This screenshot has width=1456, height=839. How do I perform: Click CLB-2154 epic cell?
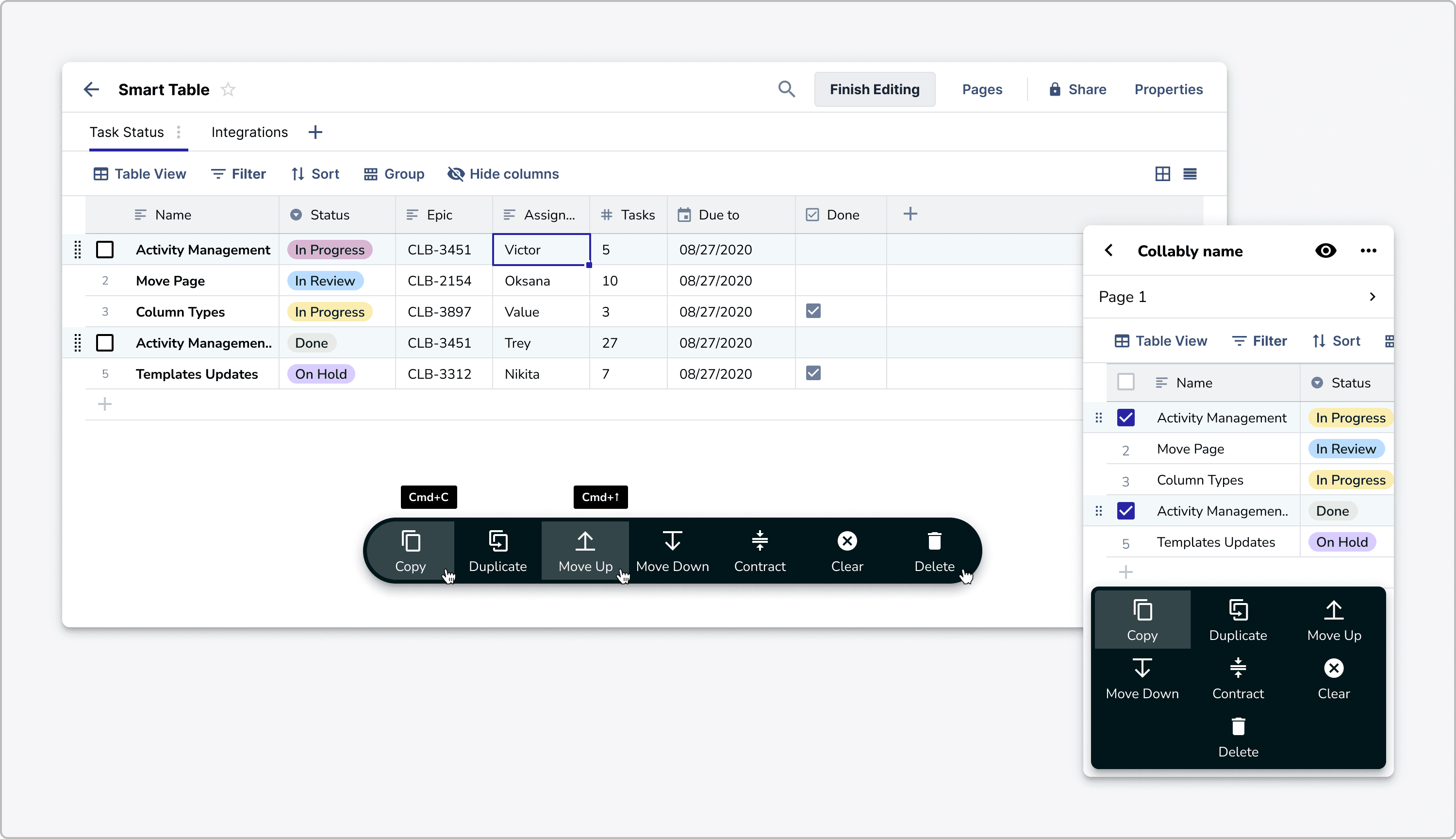(x=444, y=281)
